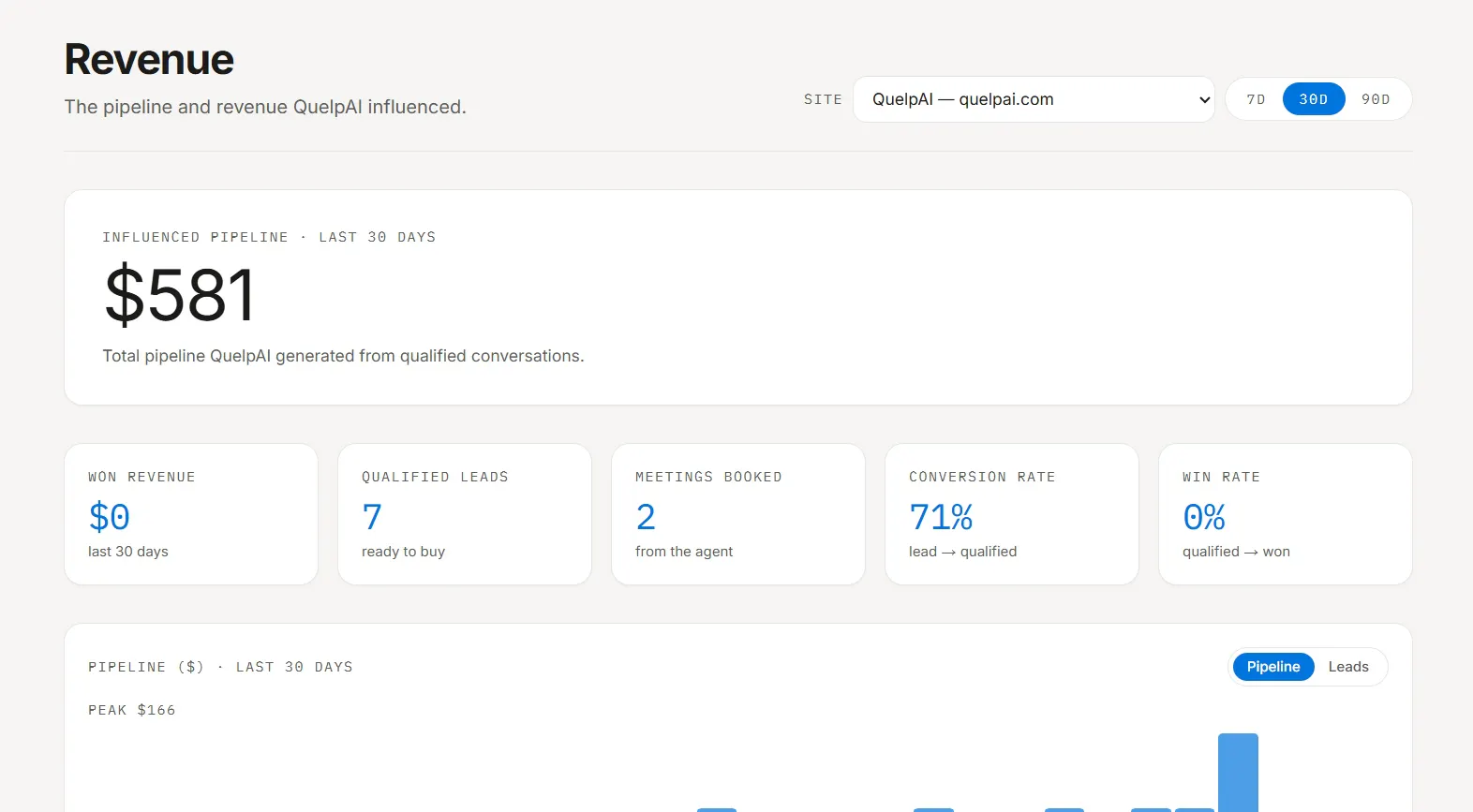Screen dimensions: 1473x812
Task: Click the 'qualified → won' caption
Action: point(1236,552)
